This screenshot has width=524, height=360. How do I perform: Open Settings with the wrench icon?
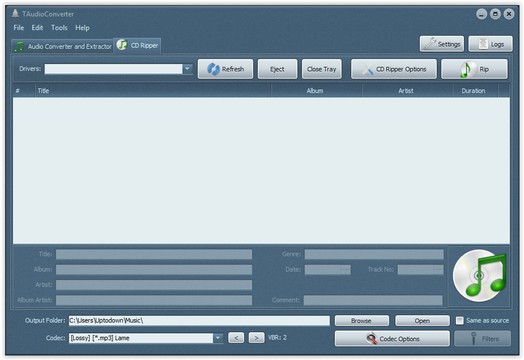pyautogui.click(x=442, y=44)
